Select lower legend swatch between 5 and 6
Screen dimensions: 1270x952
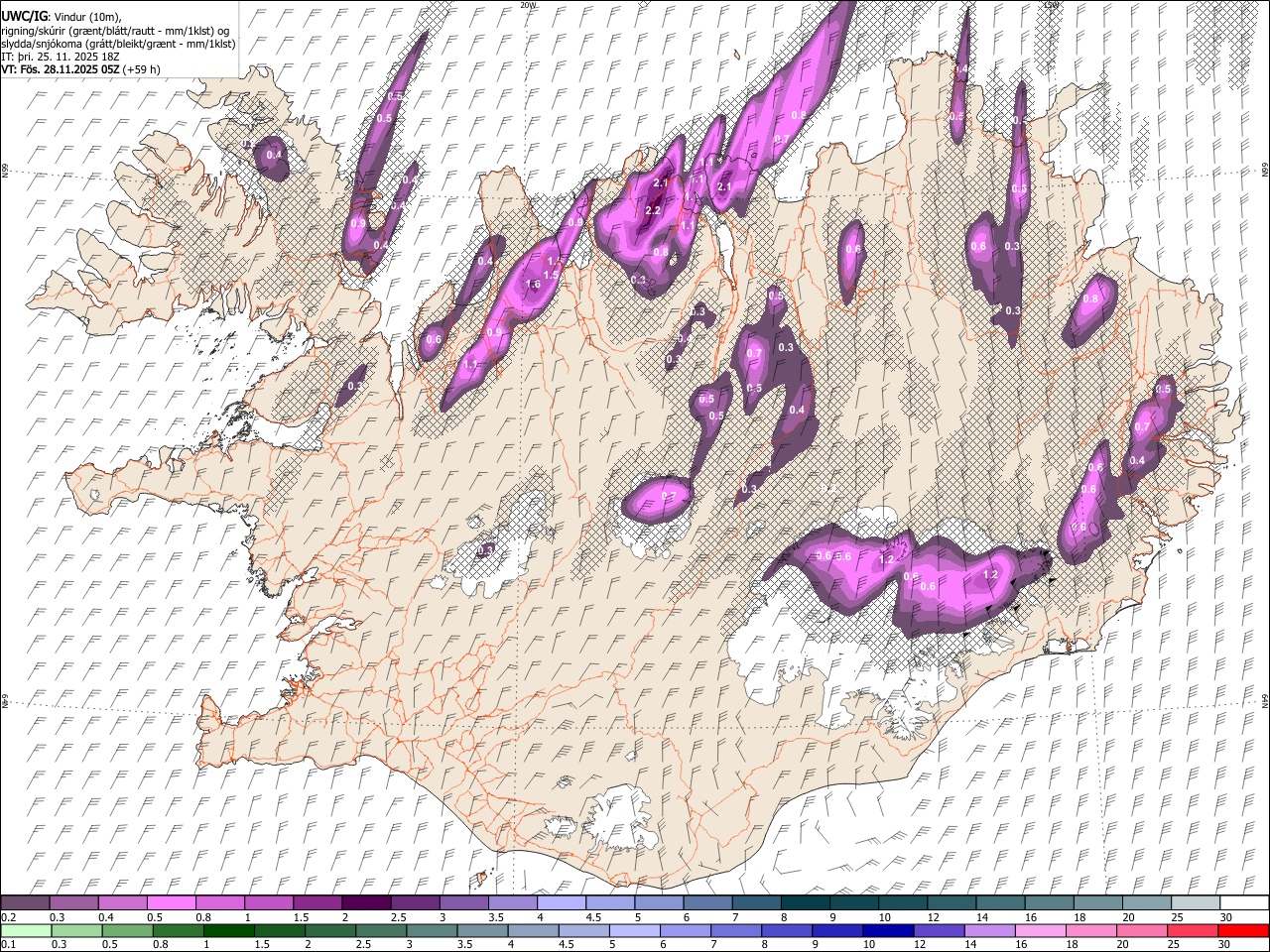(635, 930)
